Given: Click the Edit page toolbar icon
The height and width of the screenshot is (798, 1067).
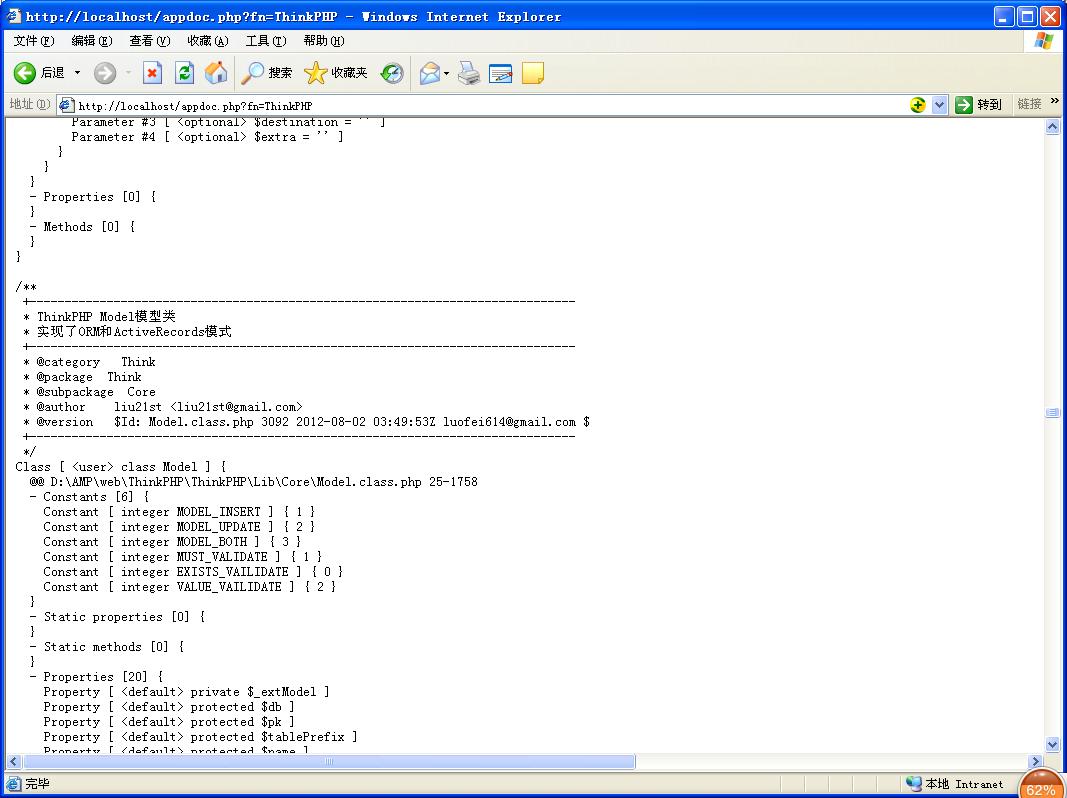Looking at the screenshot, I should tap(500, 73).
